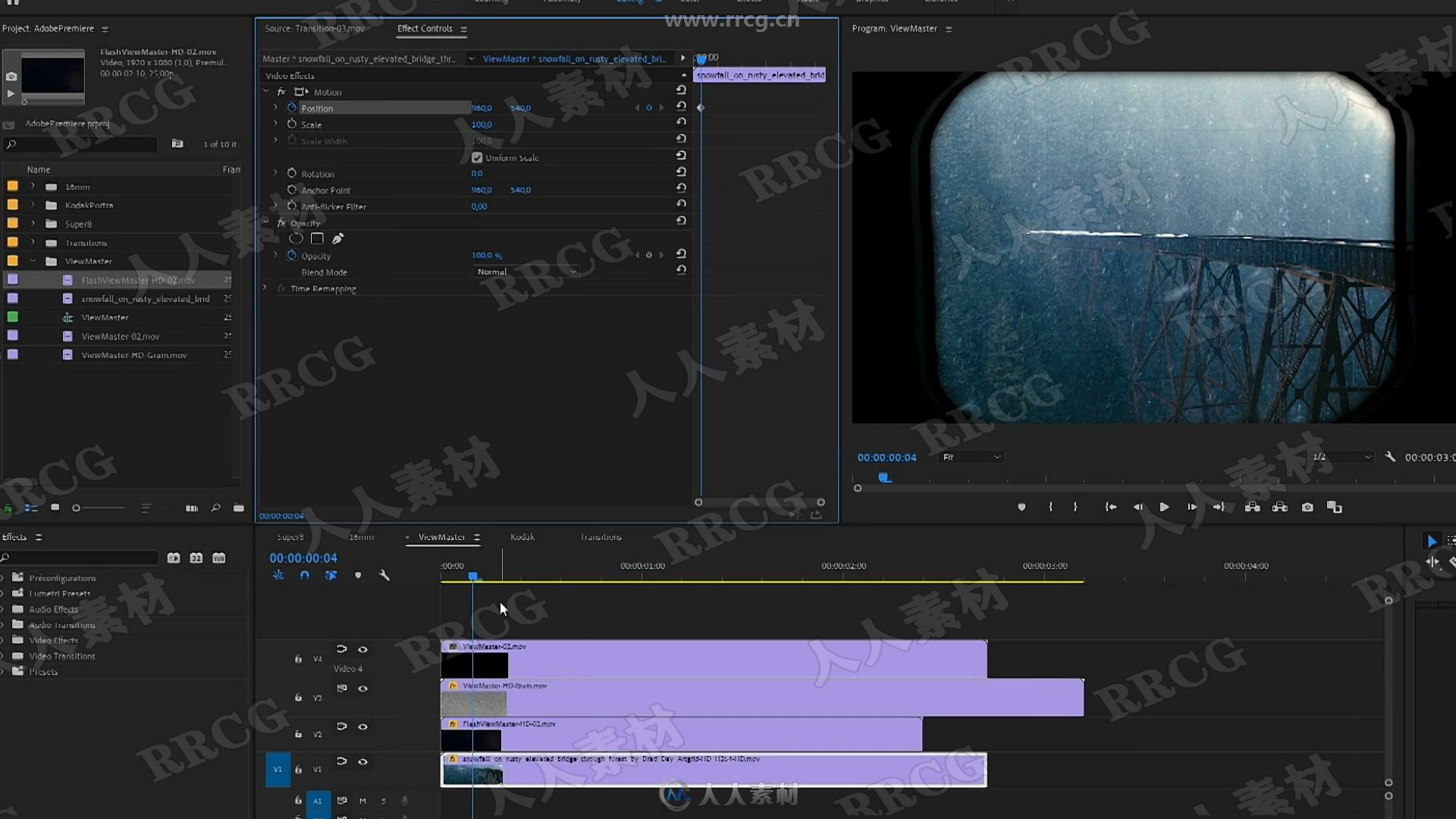Viewport: 1456px width, 819px height.
Task: Expand Position property twirl arrow
Action: point(275,108)
